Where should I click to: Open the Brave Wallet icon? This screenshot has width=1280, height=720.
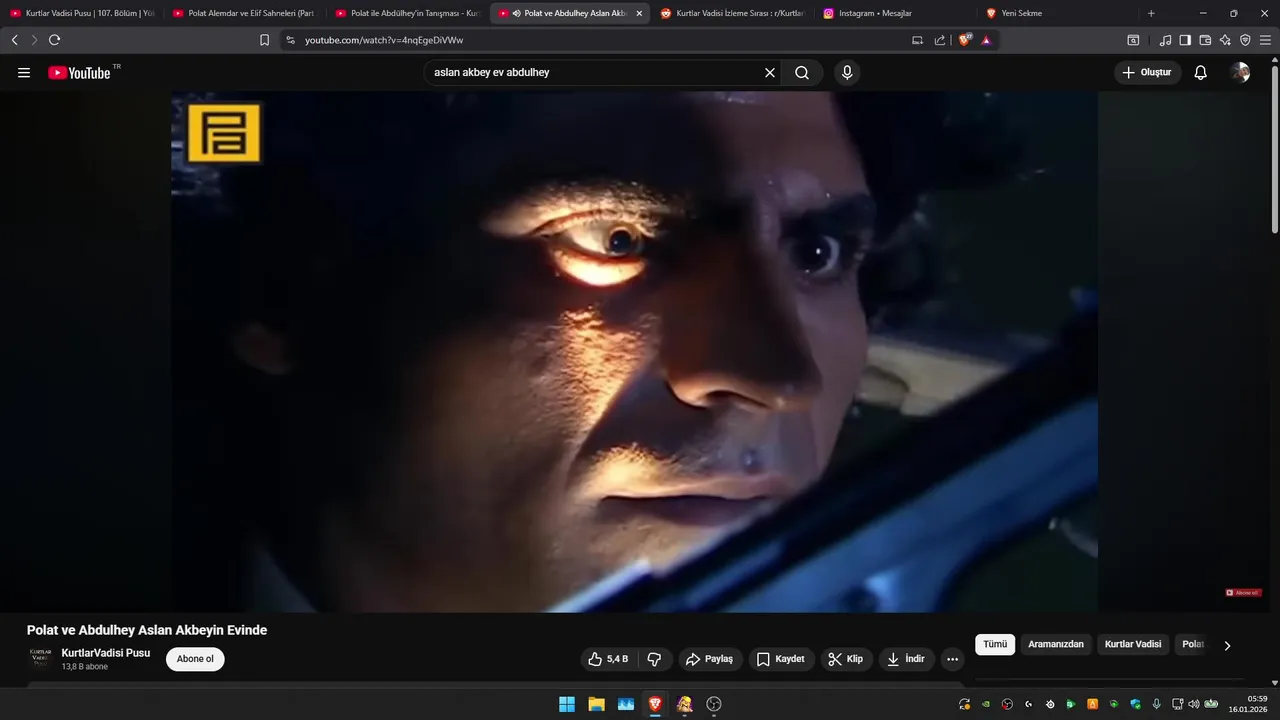tap(1205, 40)
